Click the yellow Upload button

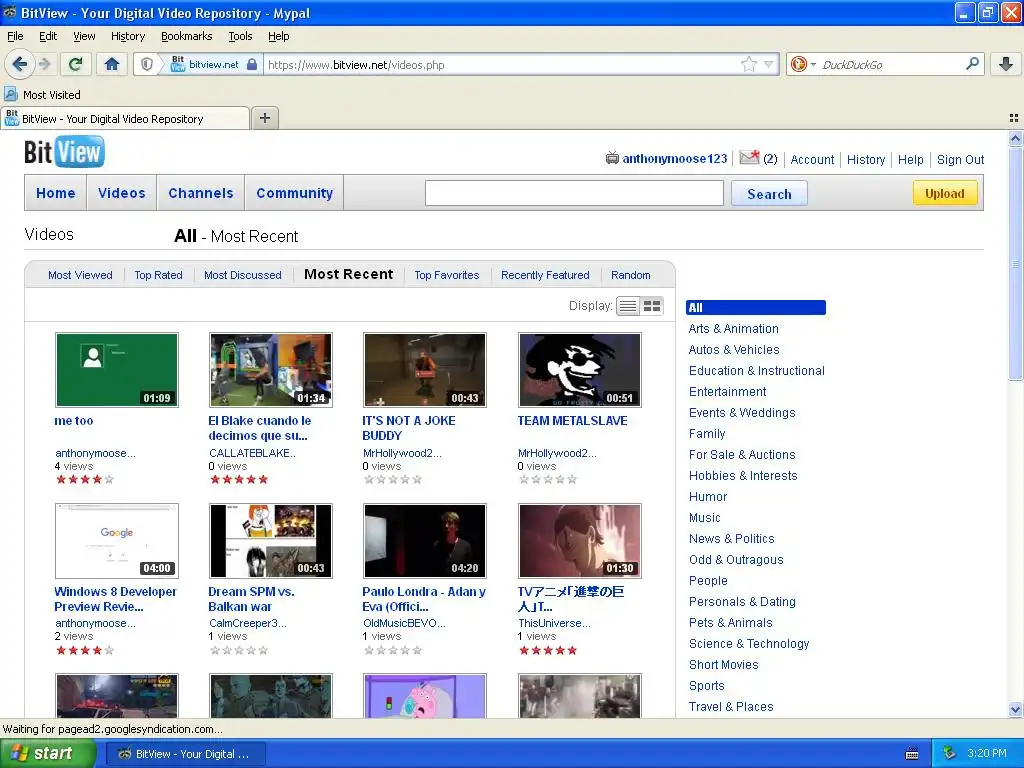(x=944, y=193)
